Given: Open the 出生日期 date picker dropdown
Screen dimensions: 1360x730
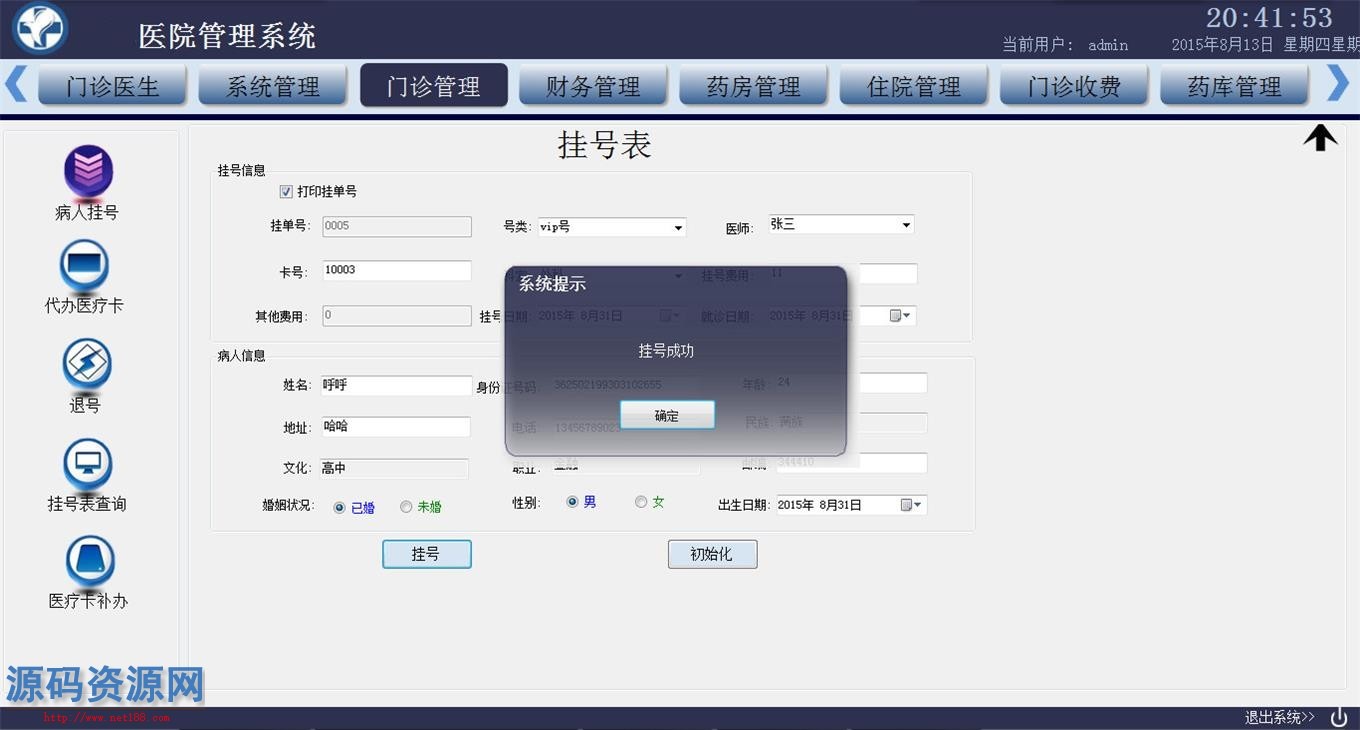Looking at the screenshot, I should (912, 505).
